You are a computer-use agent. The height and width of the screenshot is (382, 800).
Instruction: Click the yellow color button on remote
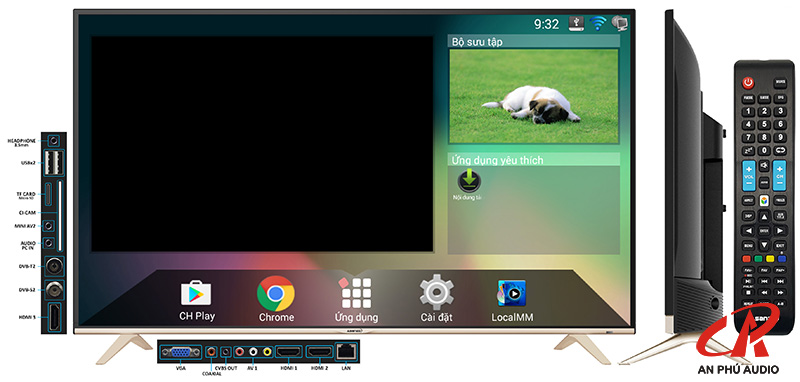pyautogui.click(x=770, y=259)
